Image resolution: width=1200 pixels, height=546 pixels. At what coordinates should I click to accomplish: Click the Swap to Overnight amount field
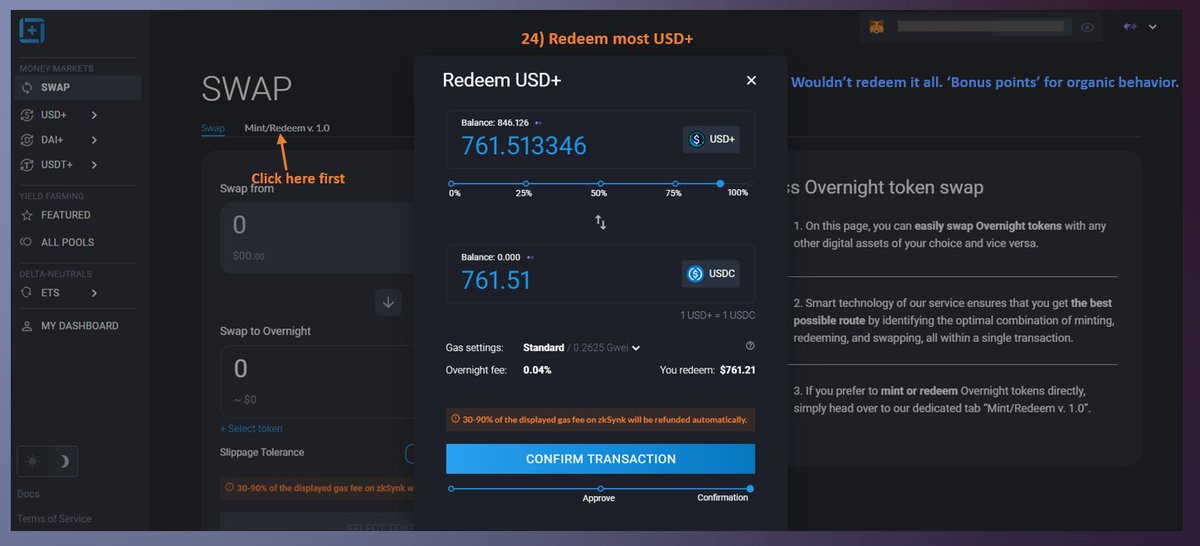coord(317,381)
